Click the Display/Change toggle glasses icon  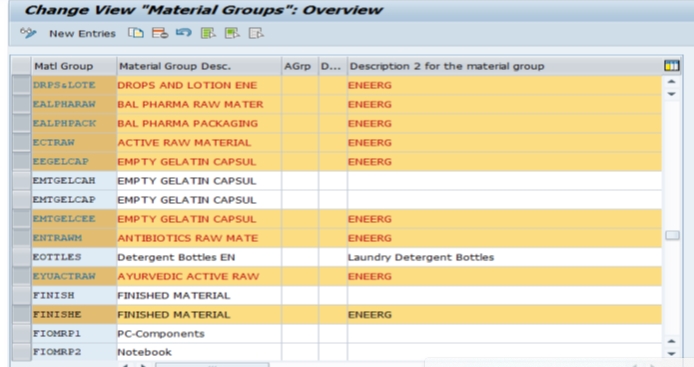pos(28,33)
